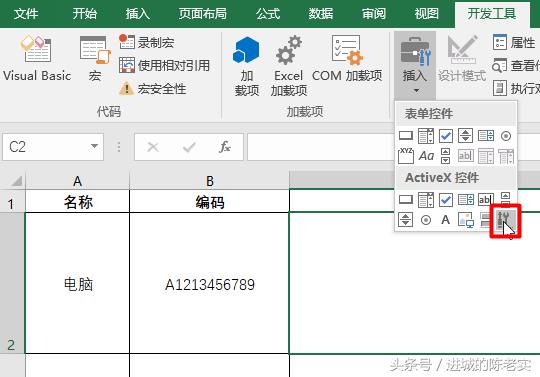Open the 审阅 tab
This screenshot has width=540, height=377.
(x=374, y=14)
